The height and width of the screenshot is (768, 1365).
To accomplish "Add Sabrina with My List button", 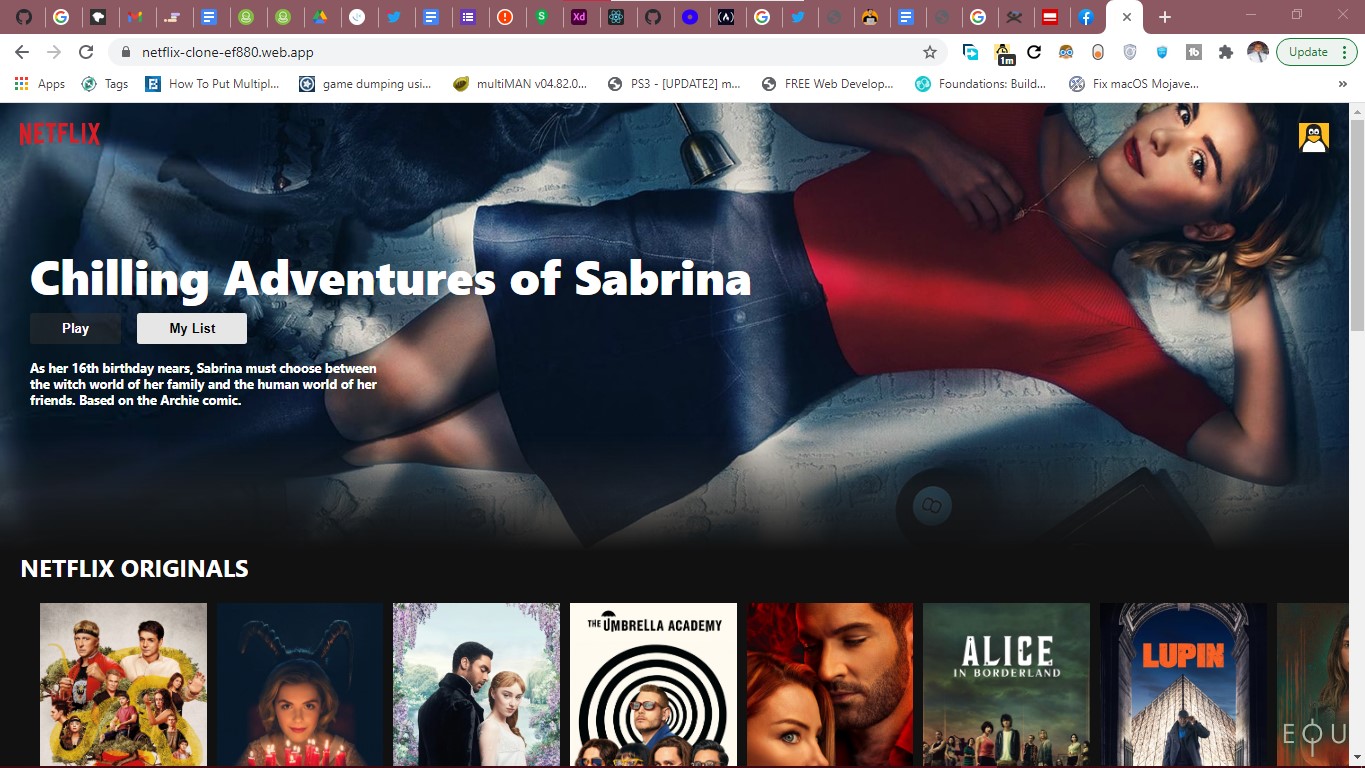I will pyautogui.click(x=192, y=328).
